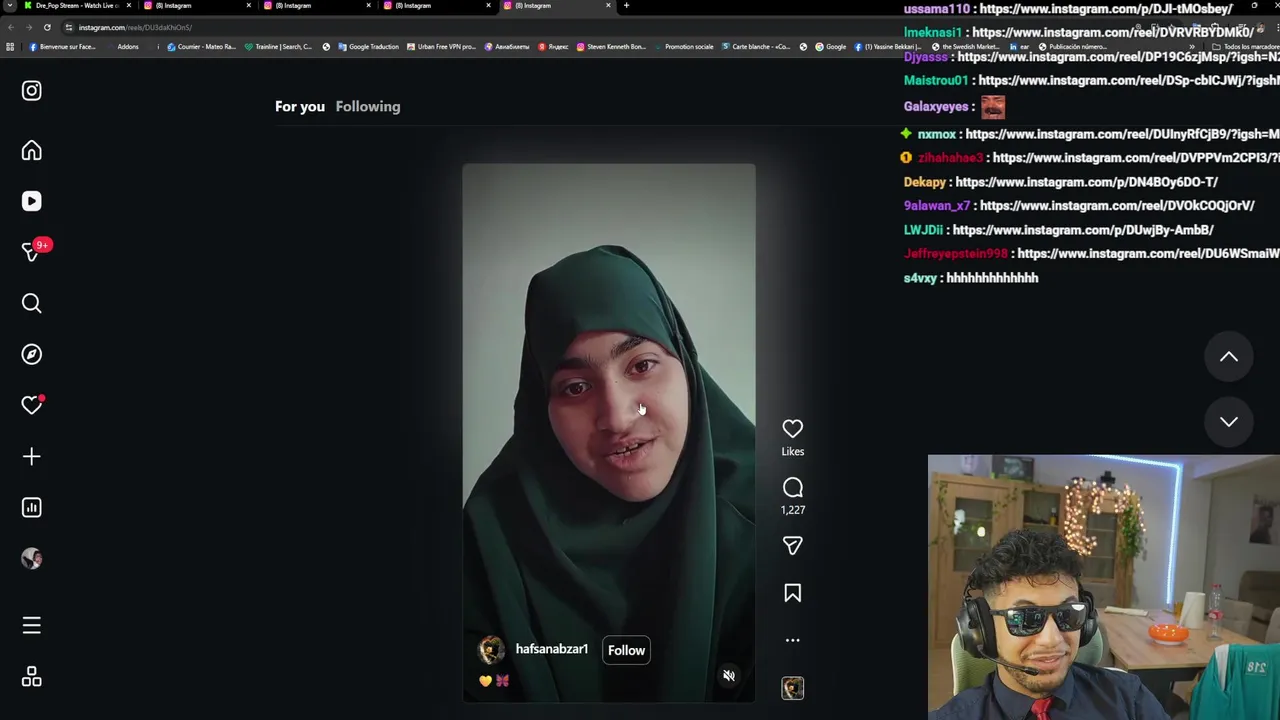Viewport: 1280px width, 720px height.
Task: Open the Addons bookmark
Action: click(128, 47)
